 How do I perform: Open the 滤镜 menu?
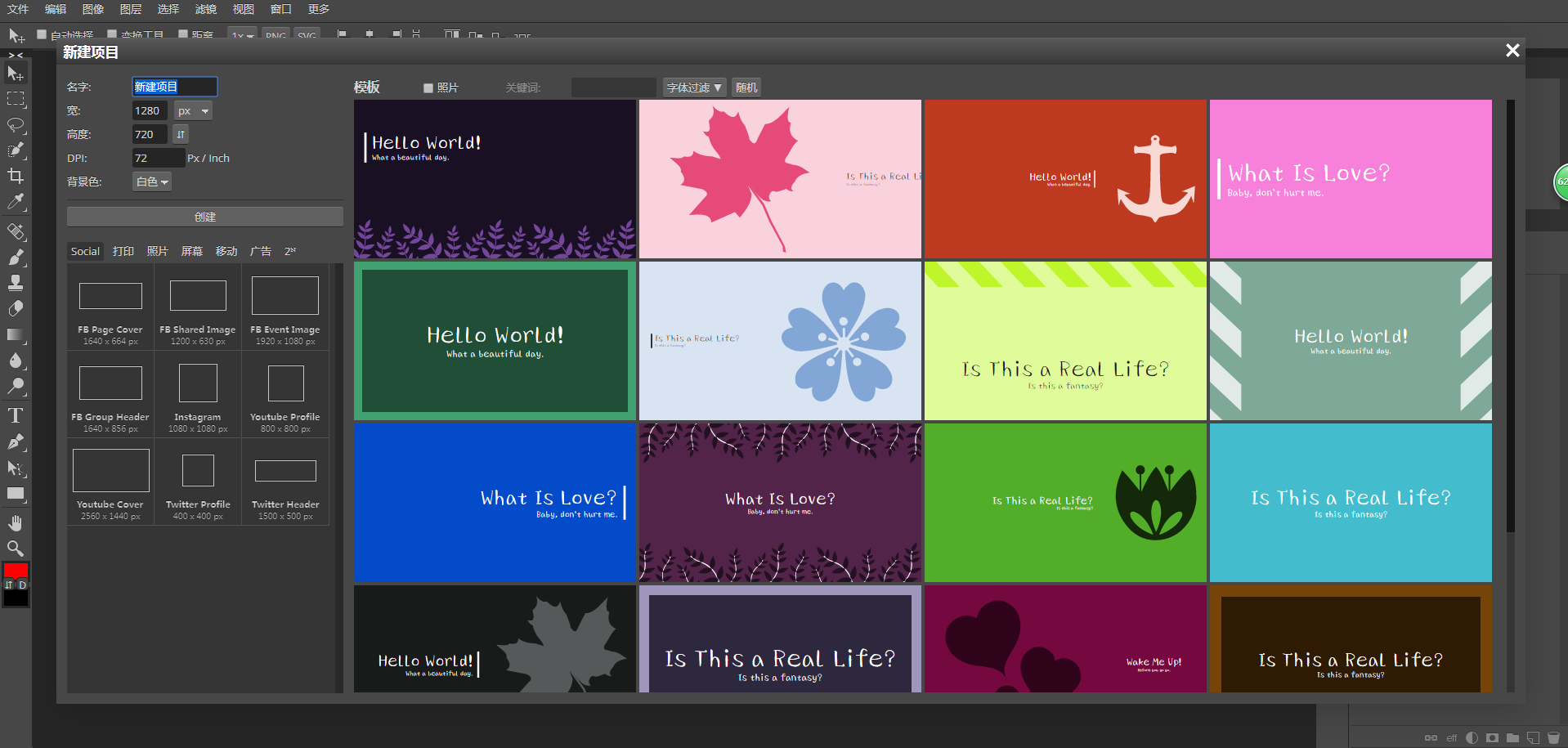click(x=206, y=9)
